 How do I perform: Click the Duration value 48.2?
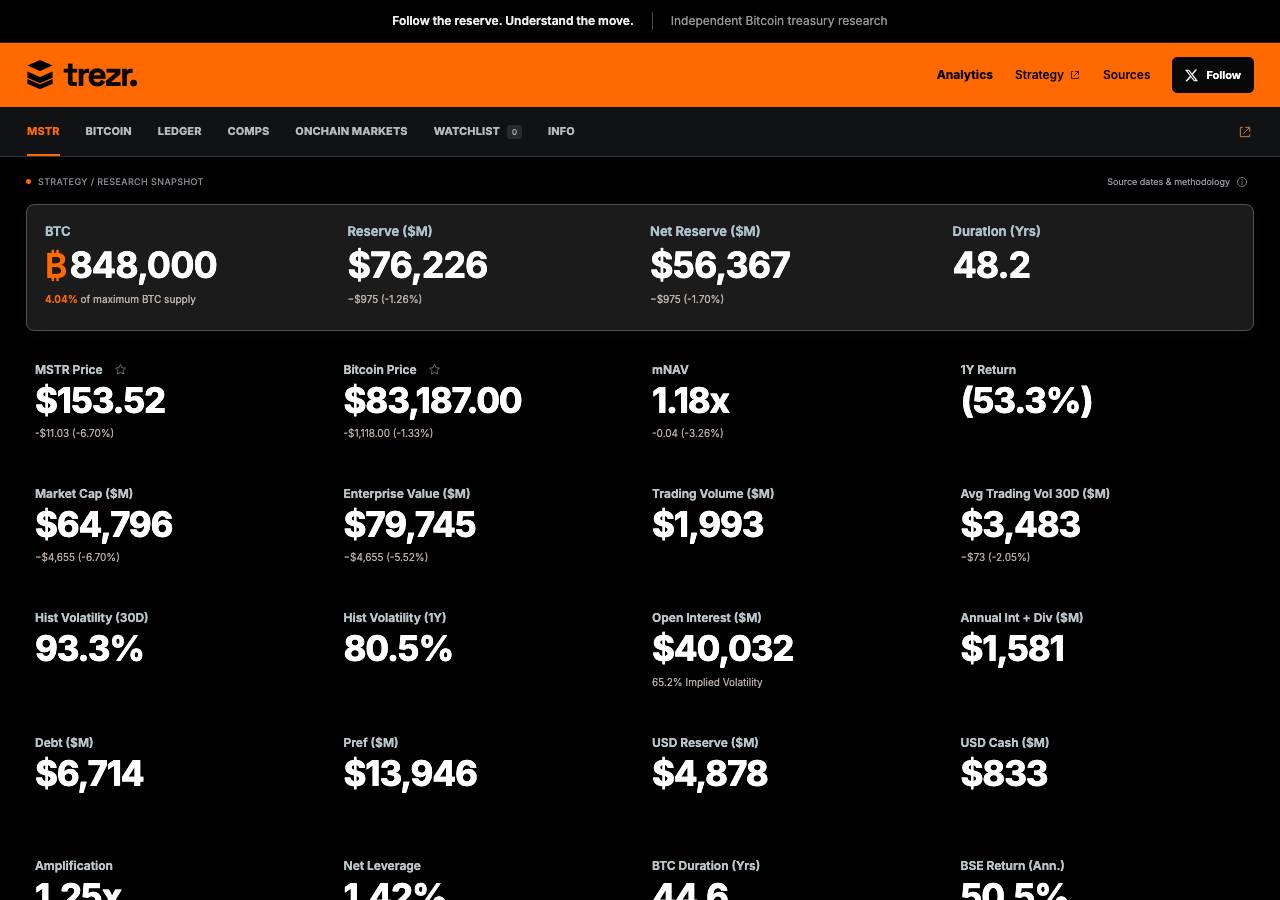(x=991, y=266)
